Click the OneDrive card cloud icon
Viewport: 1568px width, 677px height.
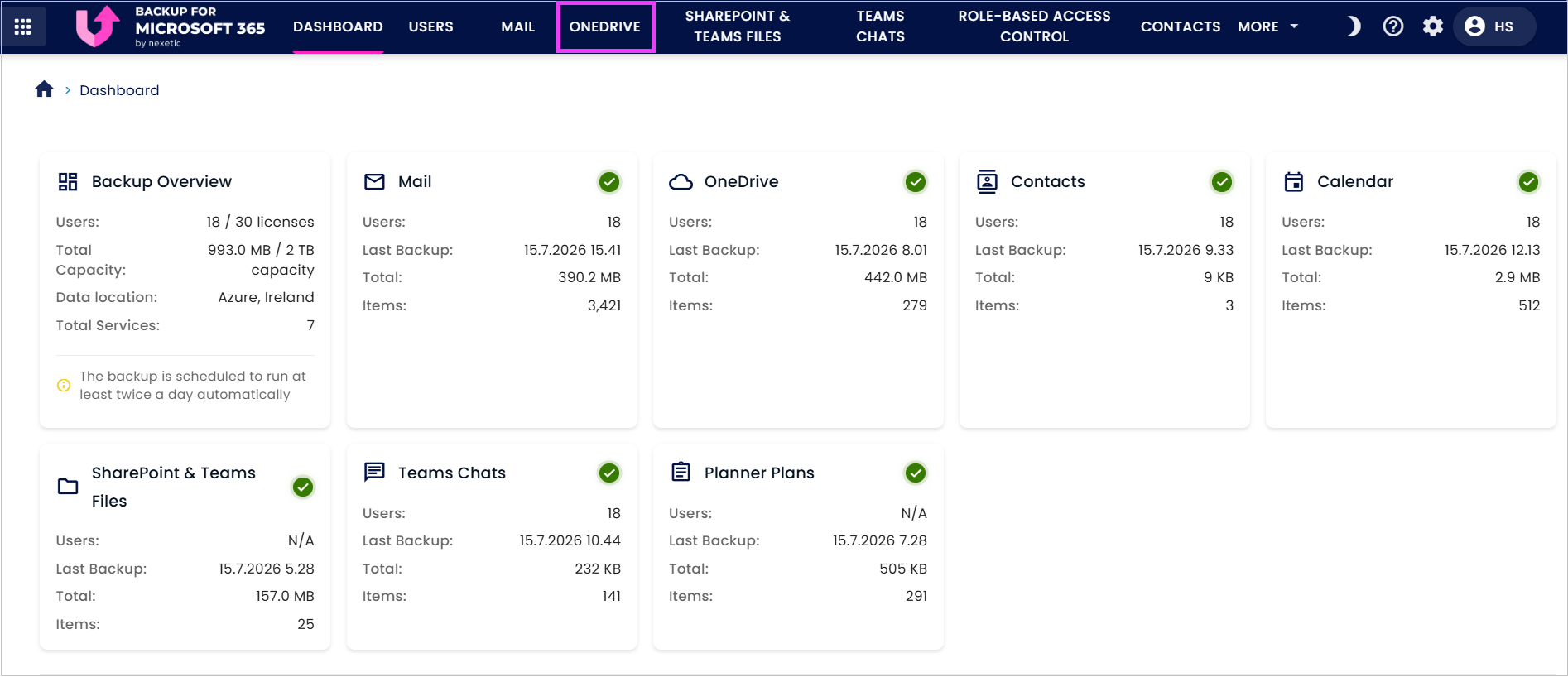[681, 182]
